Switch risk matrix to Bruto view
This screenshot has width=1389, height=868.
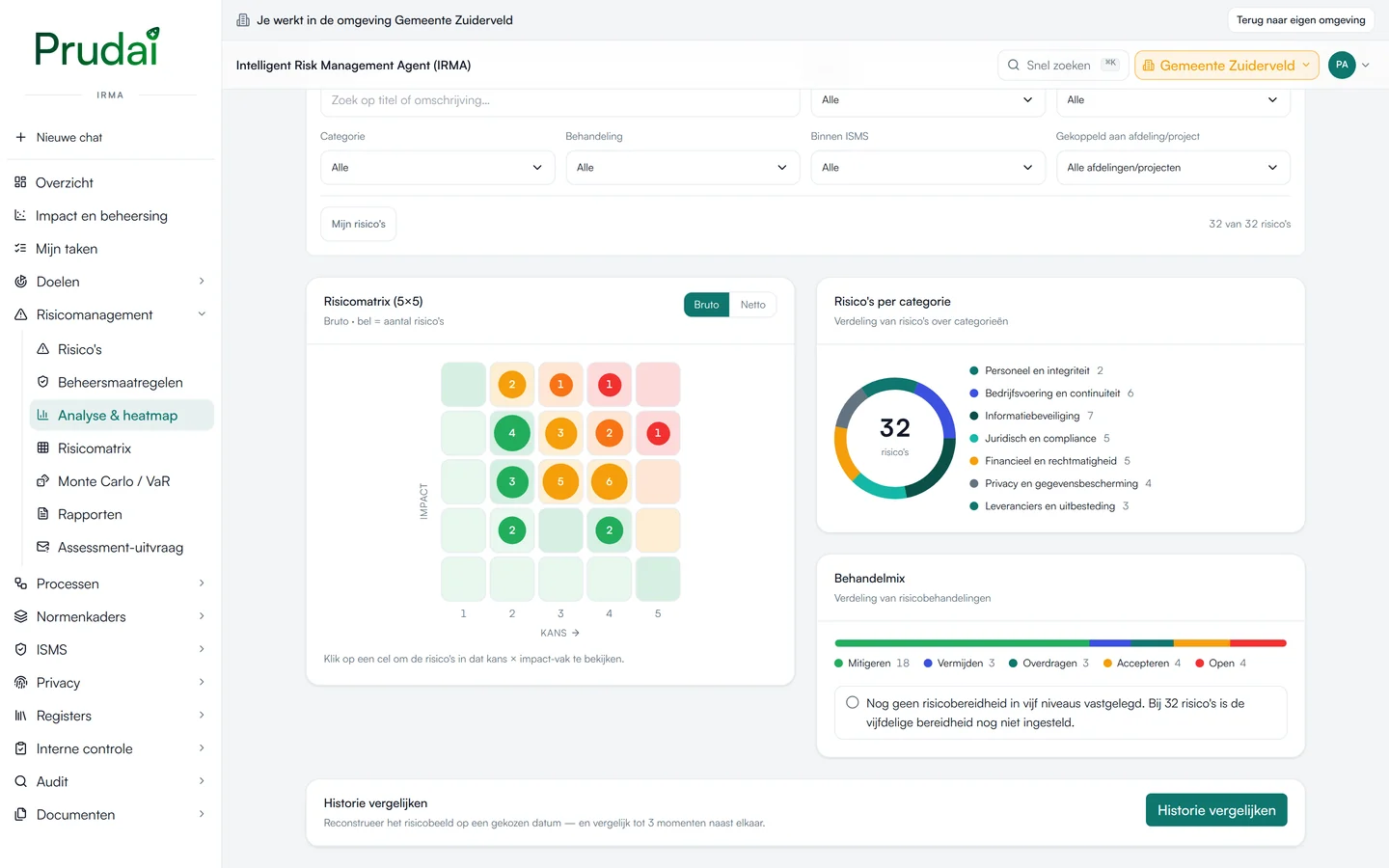706,305
